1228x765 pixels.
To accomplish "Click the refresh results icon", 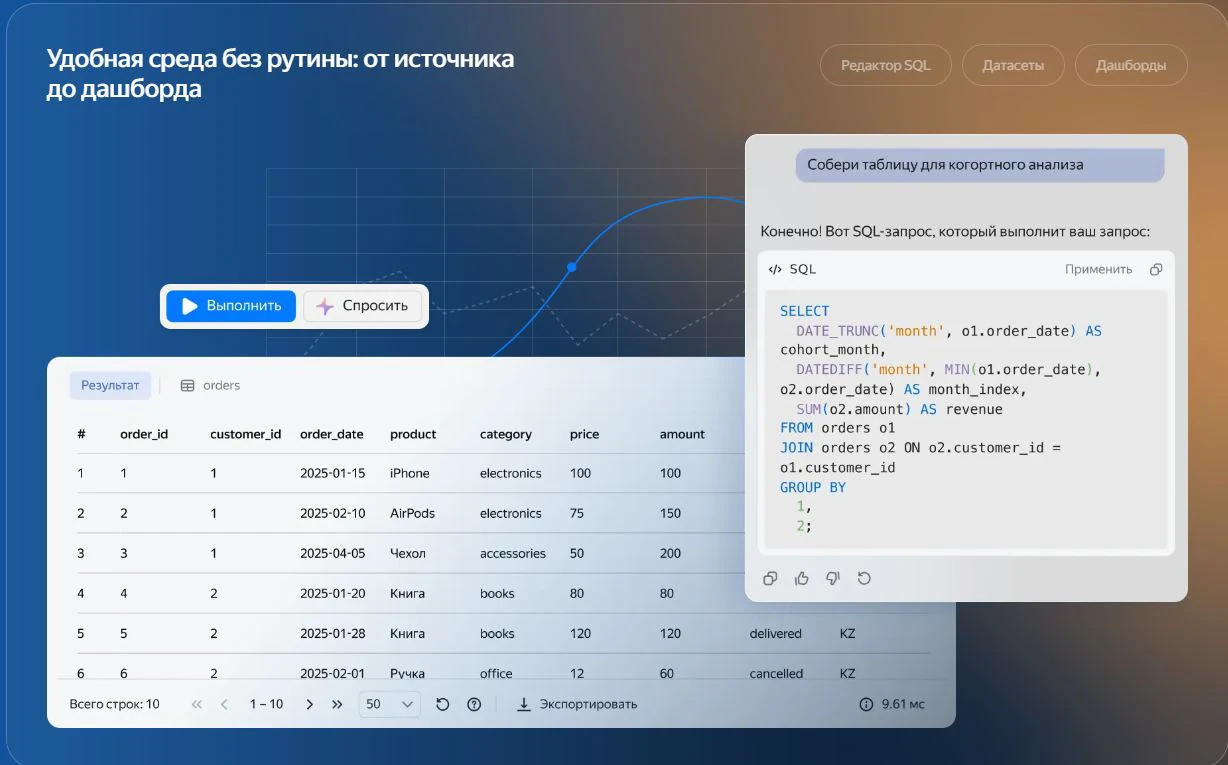I will pyautogui.click(x=443, y=704).
